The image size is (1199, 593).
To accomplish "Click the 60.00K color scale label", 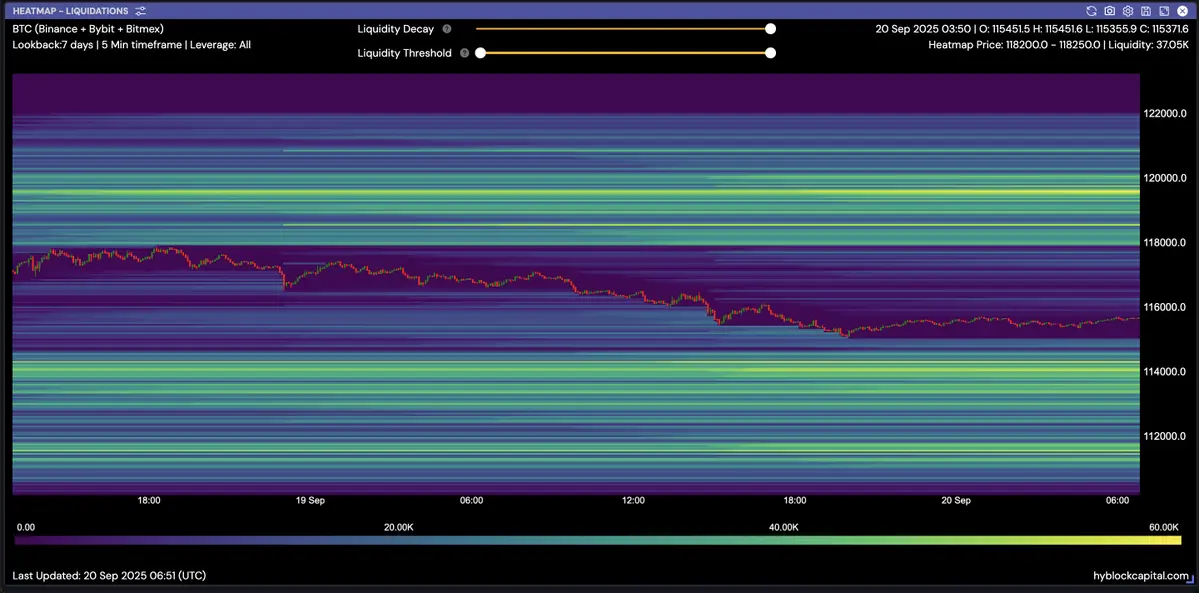I will pyautogui.click(x=1164, y=527).
